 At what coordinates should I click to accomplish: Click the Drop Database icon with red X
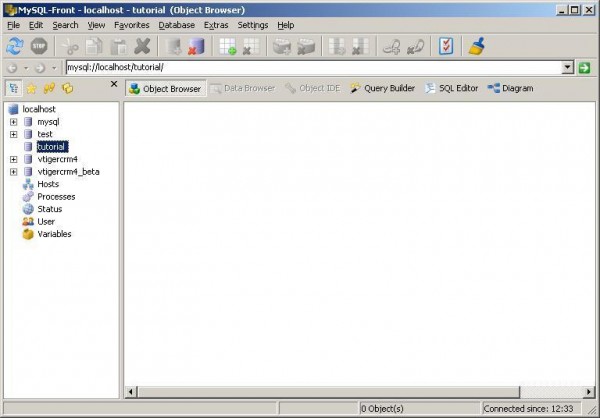197,47
